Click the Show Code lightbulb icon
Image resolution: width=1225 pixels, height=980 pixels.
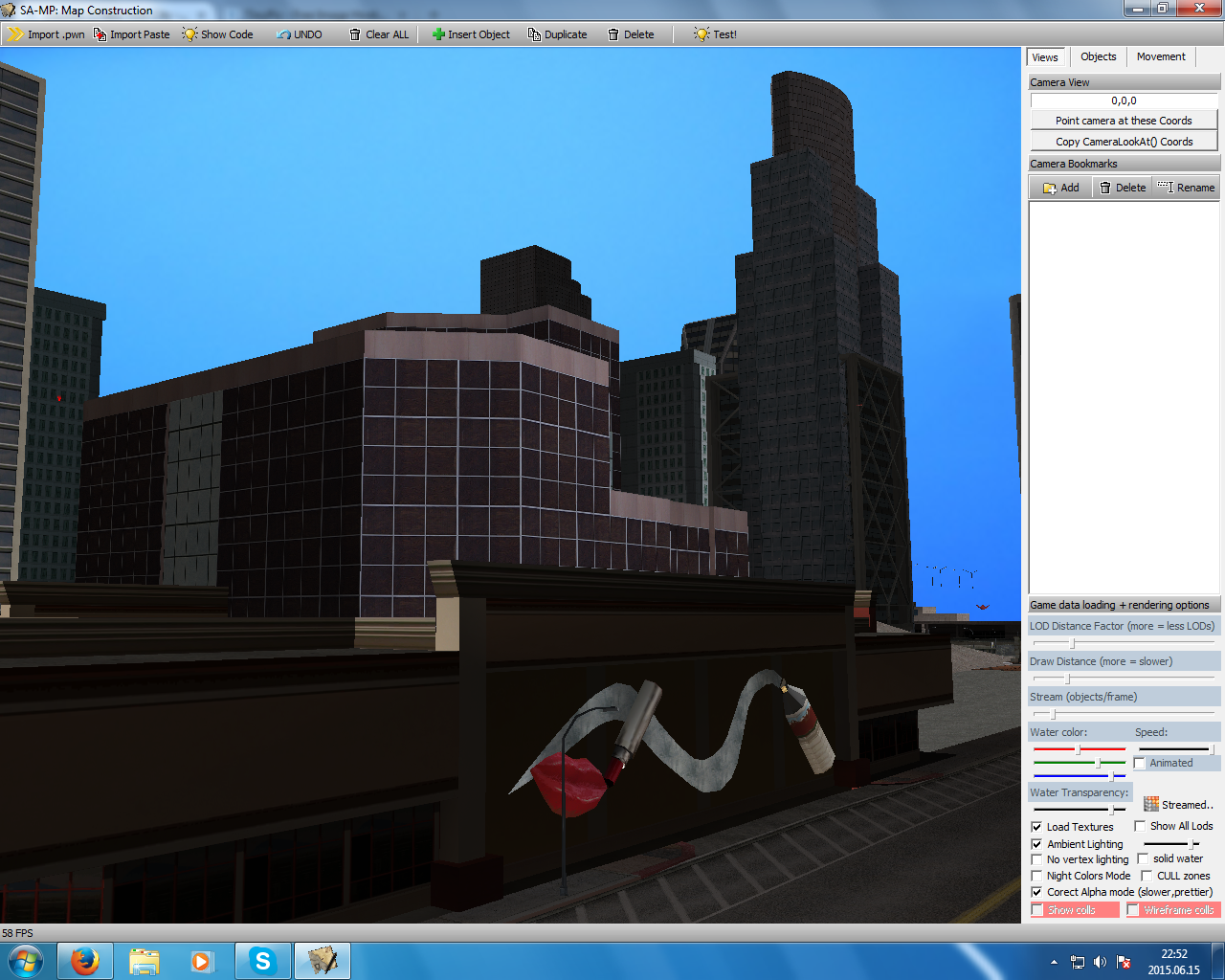tap(189, 34)
